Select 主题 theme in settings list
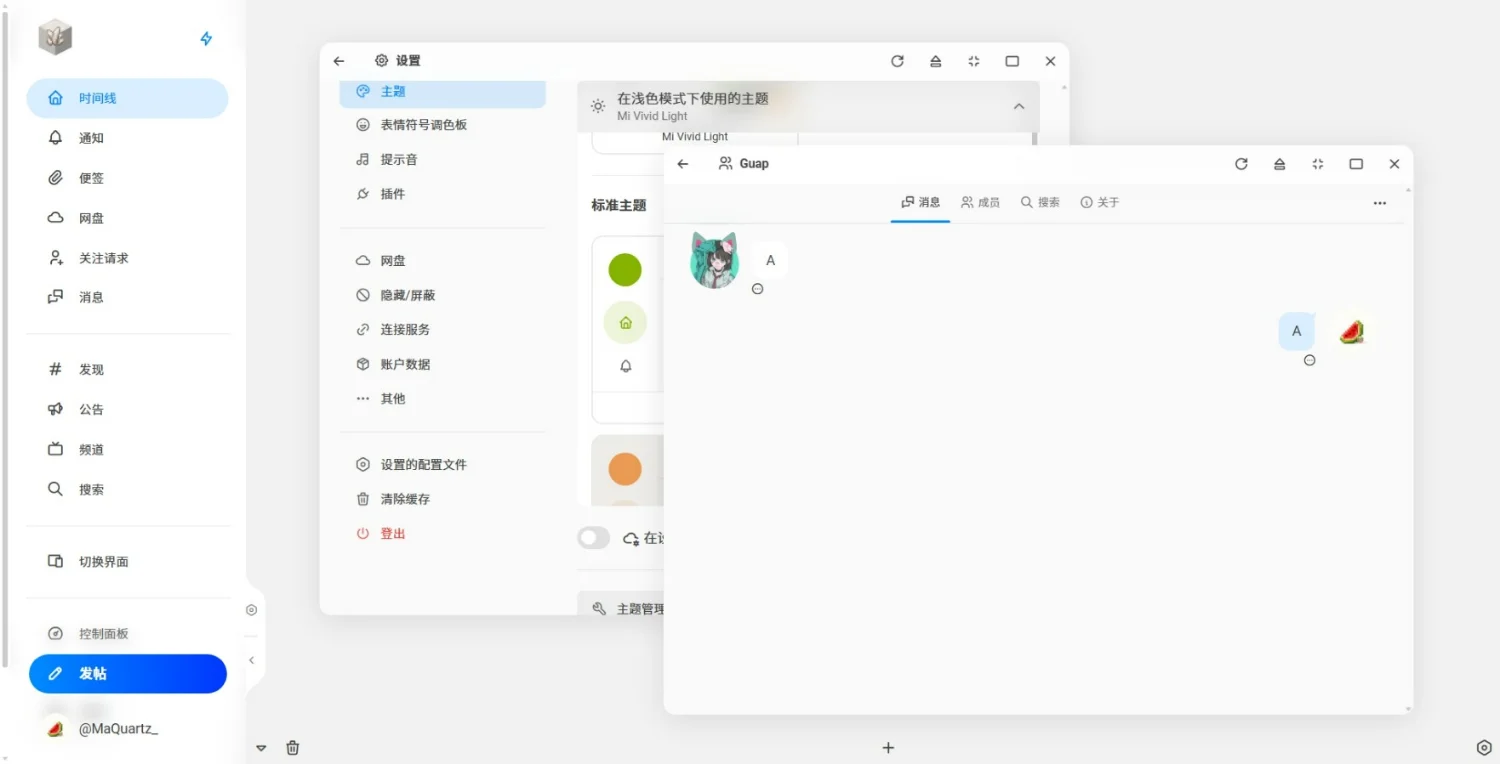Viewport: 1500px width, 764px height. (443, 91)
